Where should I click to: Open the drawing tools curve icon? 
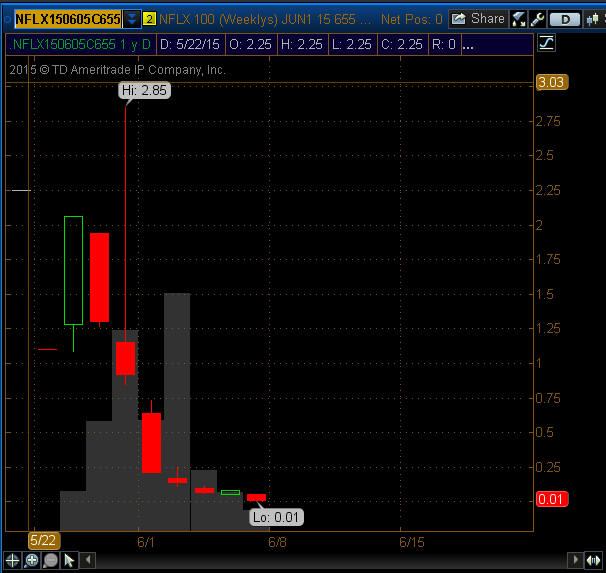pos(546,43)
